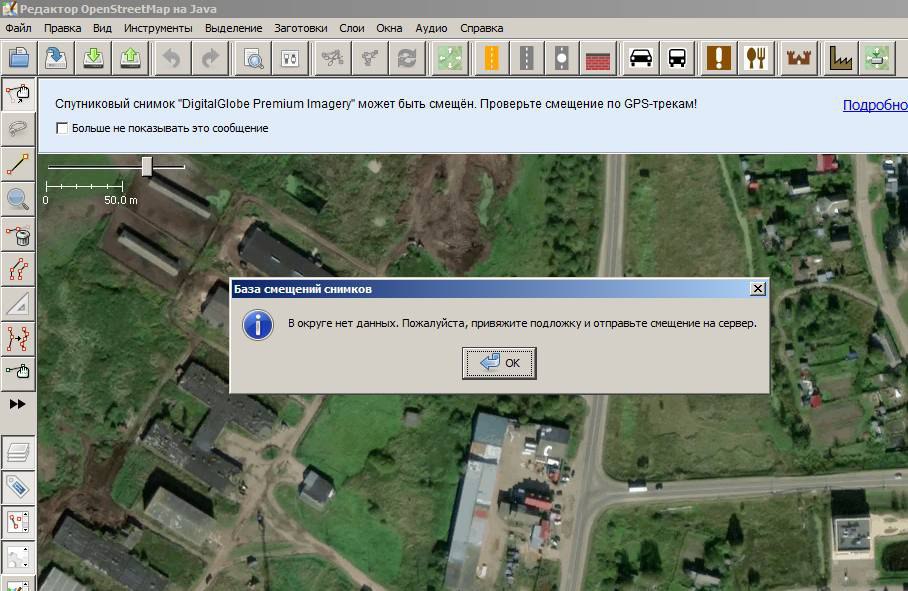Screen dimensions: 908x591
Task: Select the factory preset icon
Action: 840,58
